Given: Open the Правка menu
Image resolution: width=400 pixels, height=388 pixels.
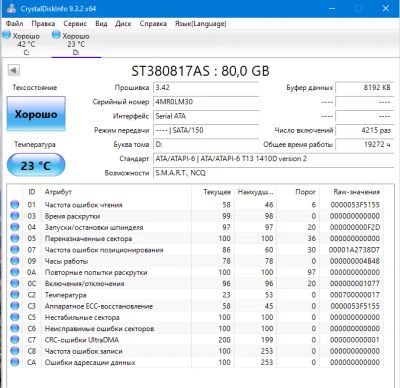Looking at the screenshot, I should pyautogui.click(x=43, y=24).
